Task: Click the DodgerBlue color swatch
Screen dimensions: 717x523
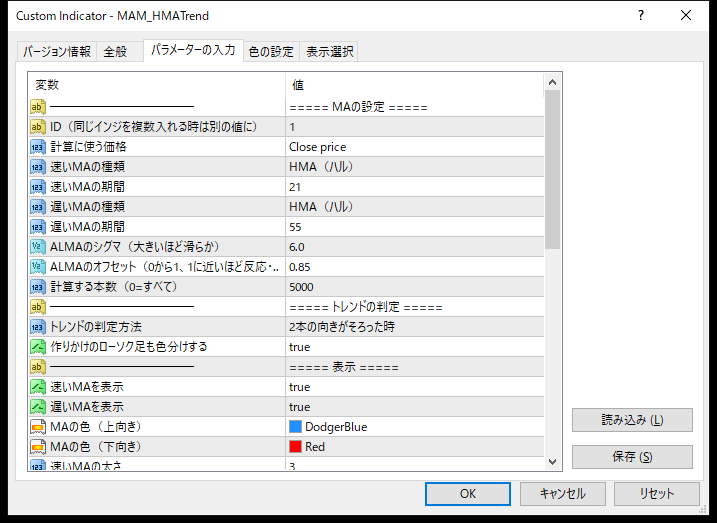Action: coord(295,427)
